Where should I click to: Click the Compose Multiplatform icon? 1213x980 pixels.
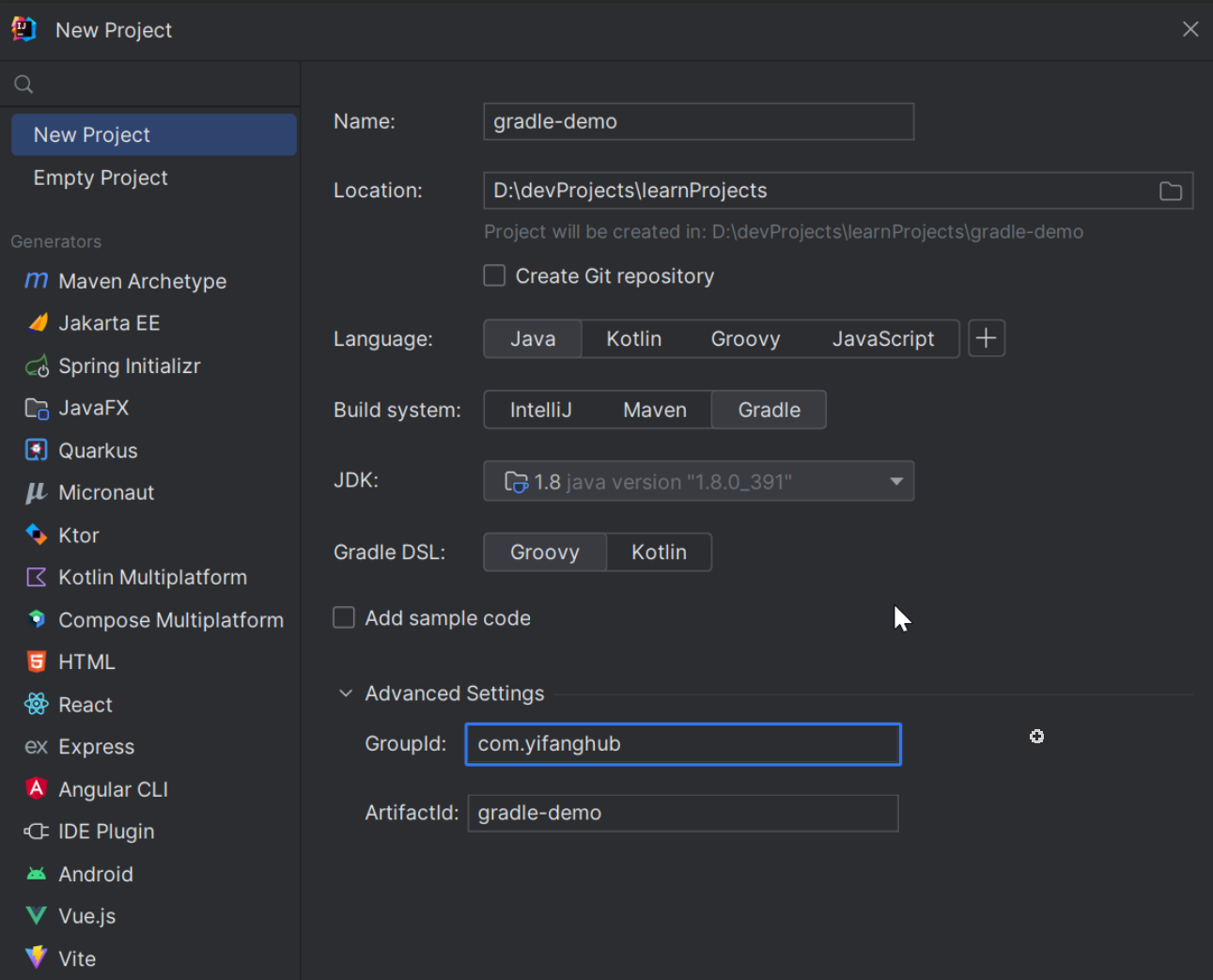(x=37, y=620)
